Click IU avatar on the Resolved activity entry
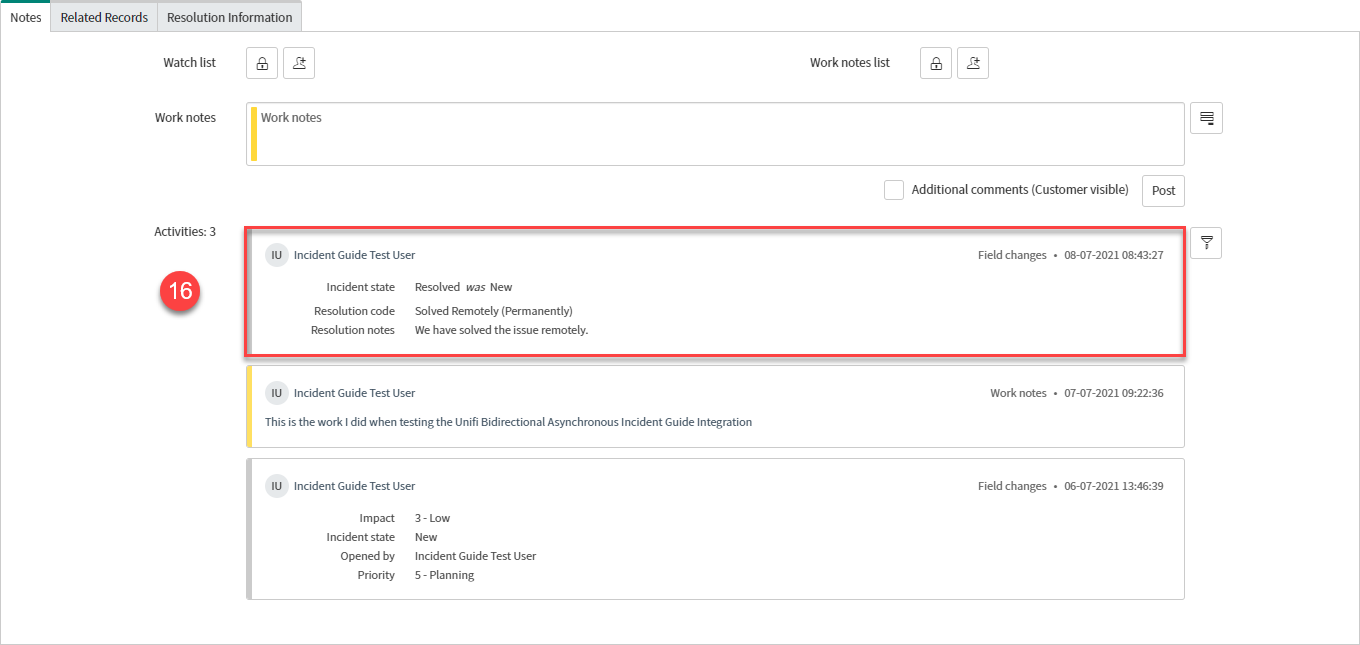 click(x=276, y=255)
